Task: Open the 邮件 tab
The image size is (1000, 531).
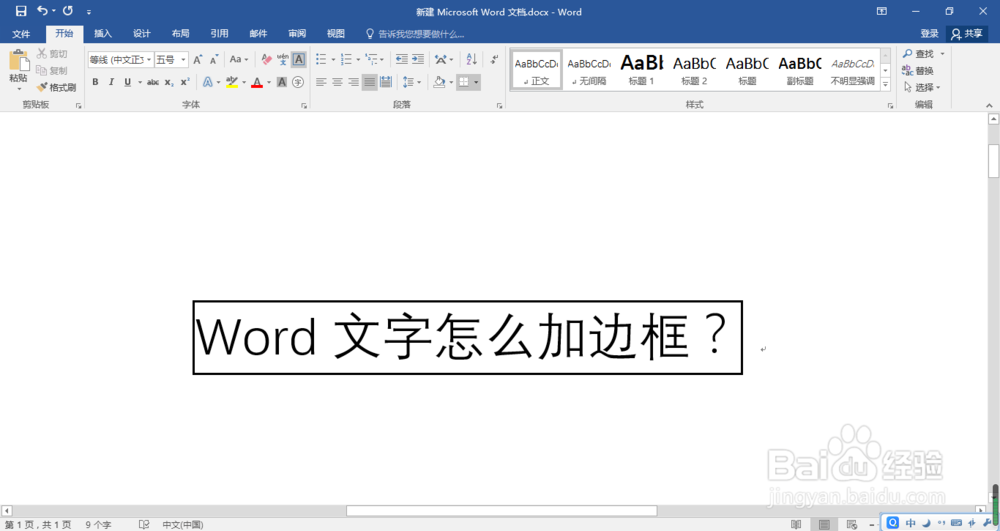Action: pyautogui.click(x=258, y=34)
